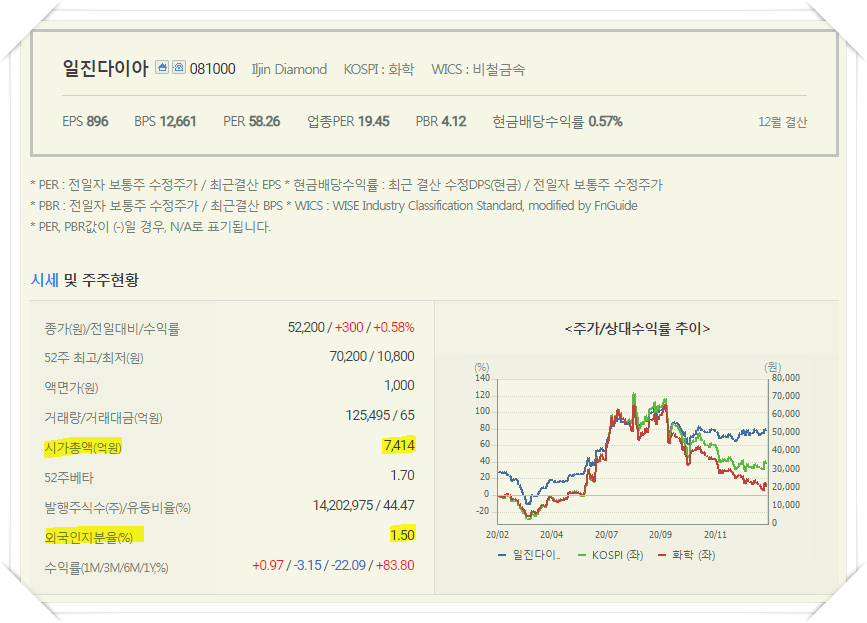Select the 1.70 beta value
Viewport: 867px width, 623px height.
coord(403,475)
